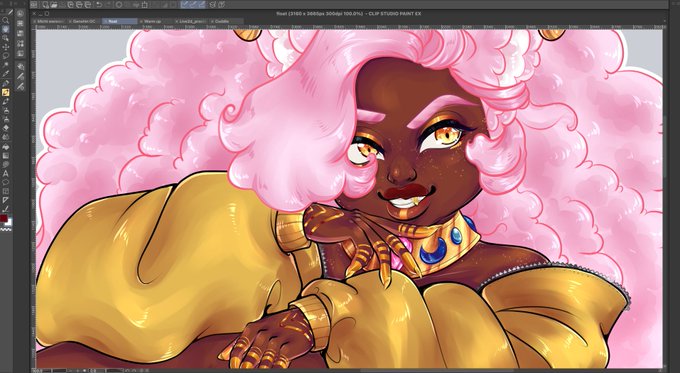Select the Zoom magnifier tool

click(6, 20)
